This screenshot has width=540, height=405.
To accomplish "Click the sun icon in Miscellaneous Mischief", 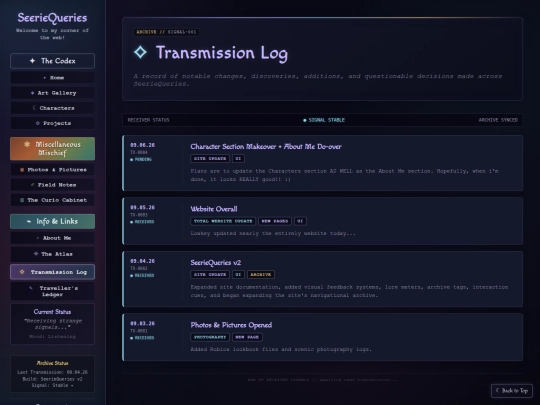I will pyautogui.click(x=27, y=145).
